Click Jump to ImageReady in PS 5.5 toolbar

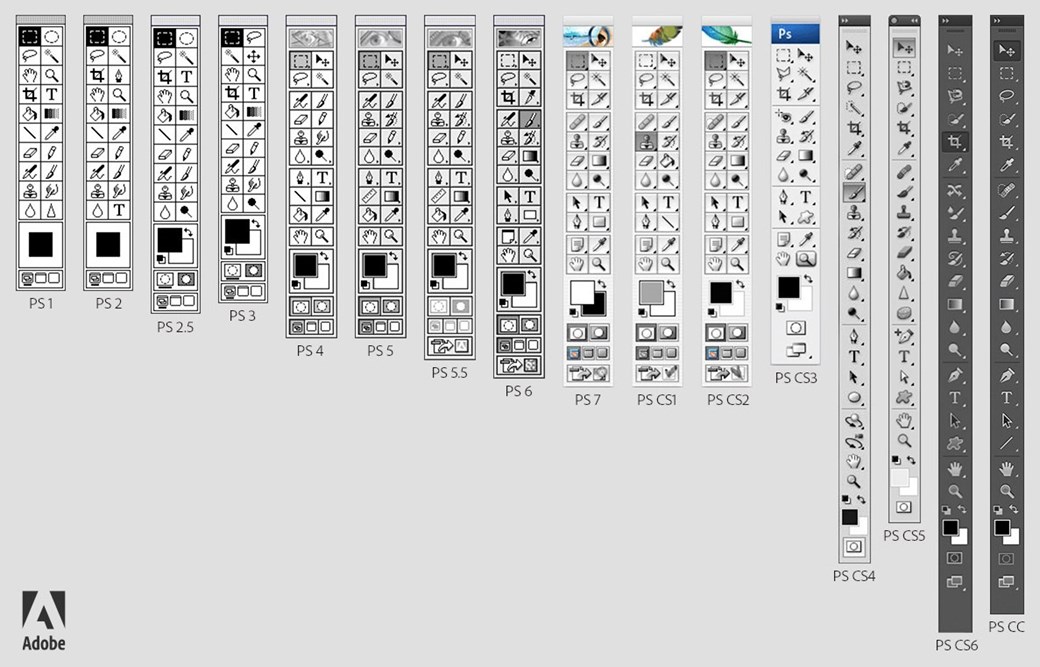[450, 345]
